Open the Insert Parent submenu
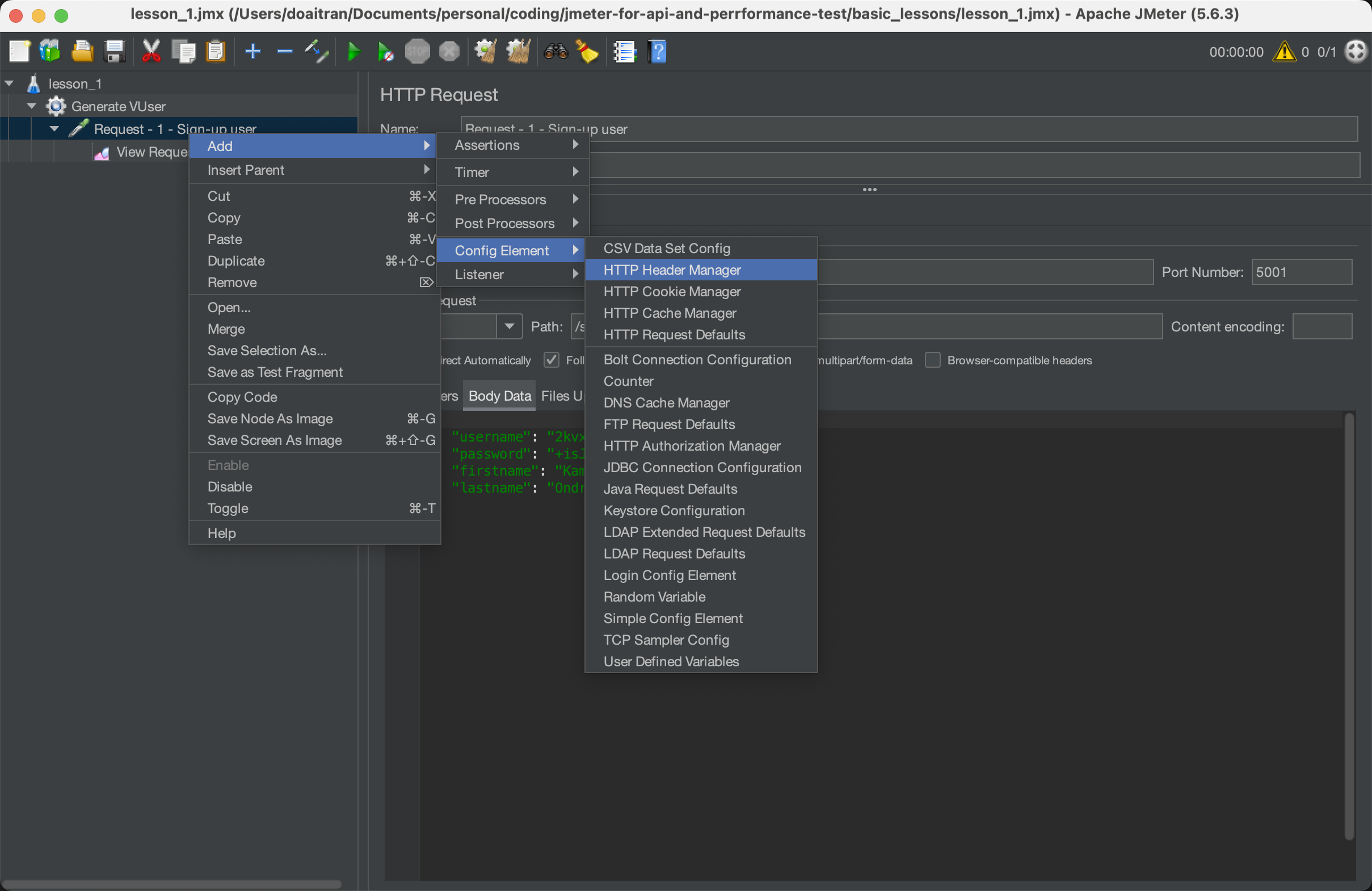1372x891 pixels. [x=315, y=170]
